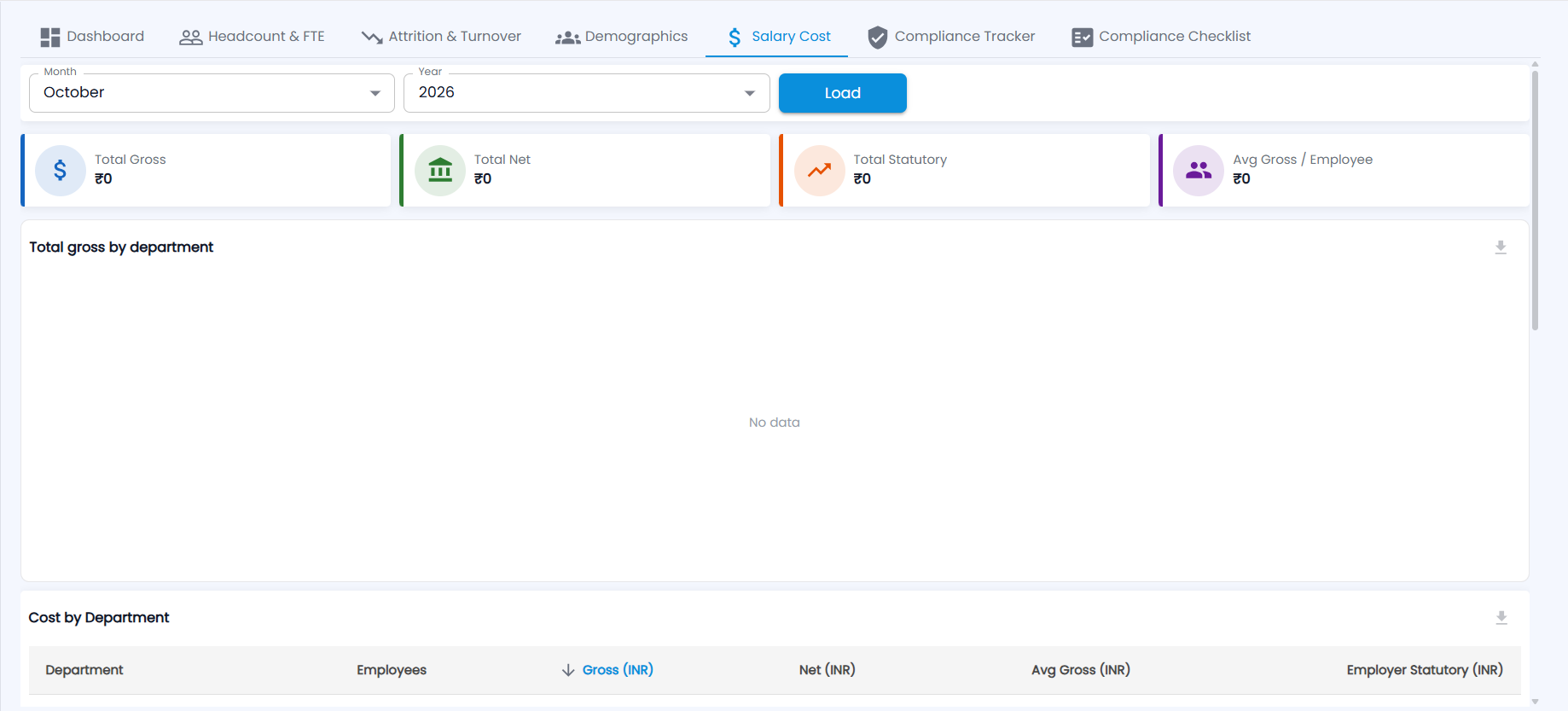The height and width of the screenshot is (711, 1568).
Task: Click the Total Gross dollar icon
Action: click(61, 171)
